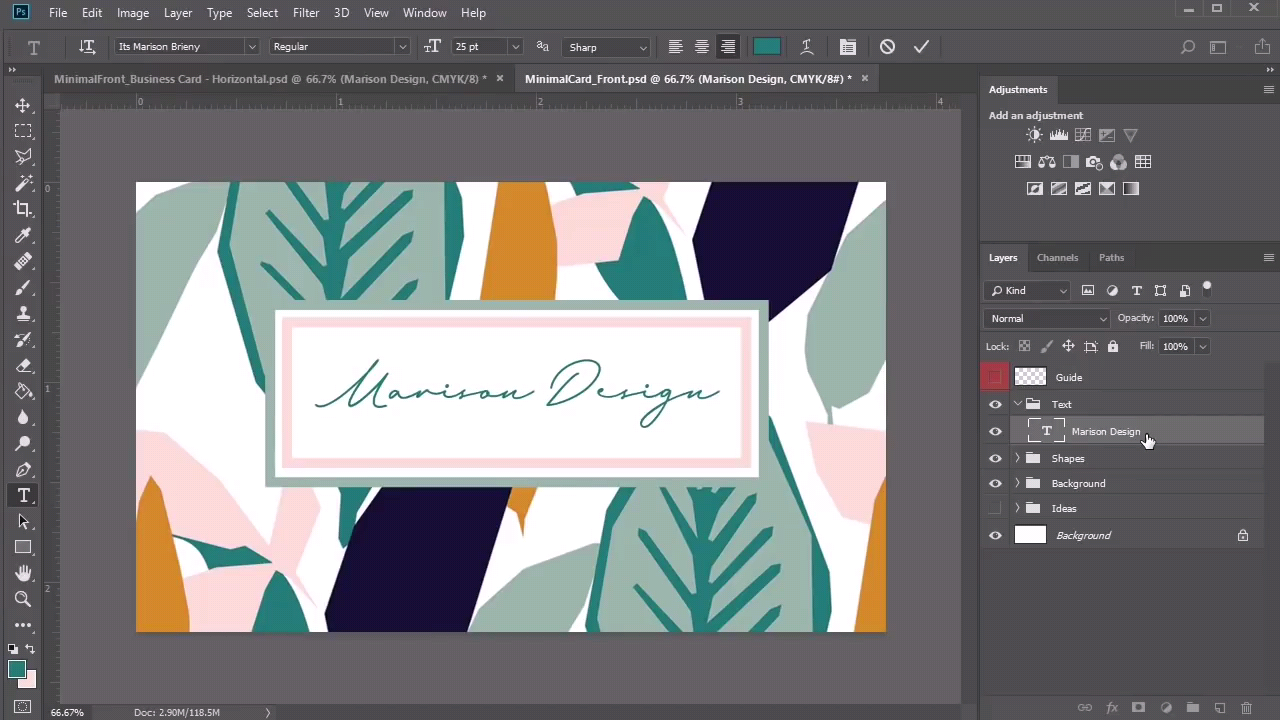Viewport: 1280px width, 720px height.
Task: Open the Filter menu
Action: tap(306, 13)
